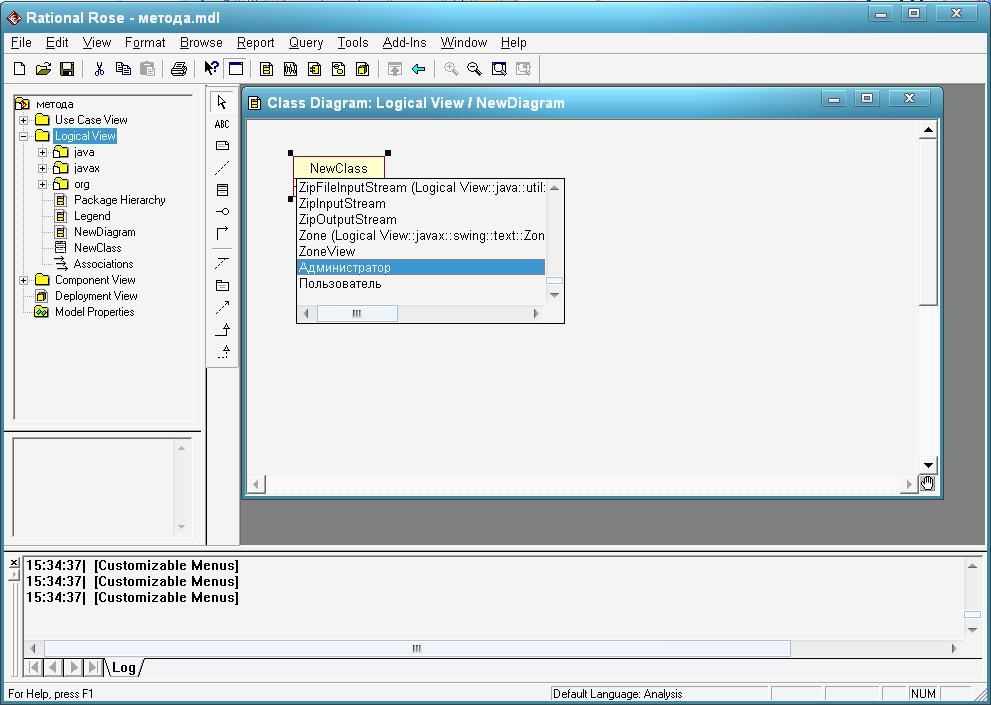
Task: Select Associations node in browser tree
Action: [x=103, y=264]
